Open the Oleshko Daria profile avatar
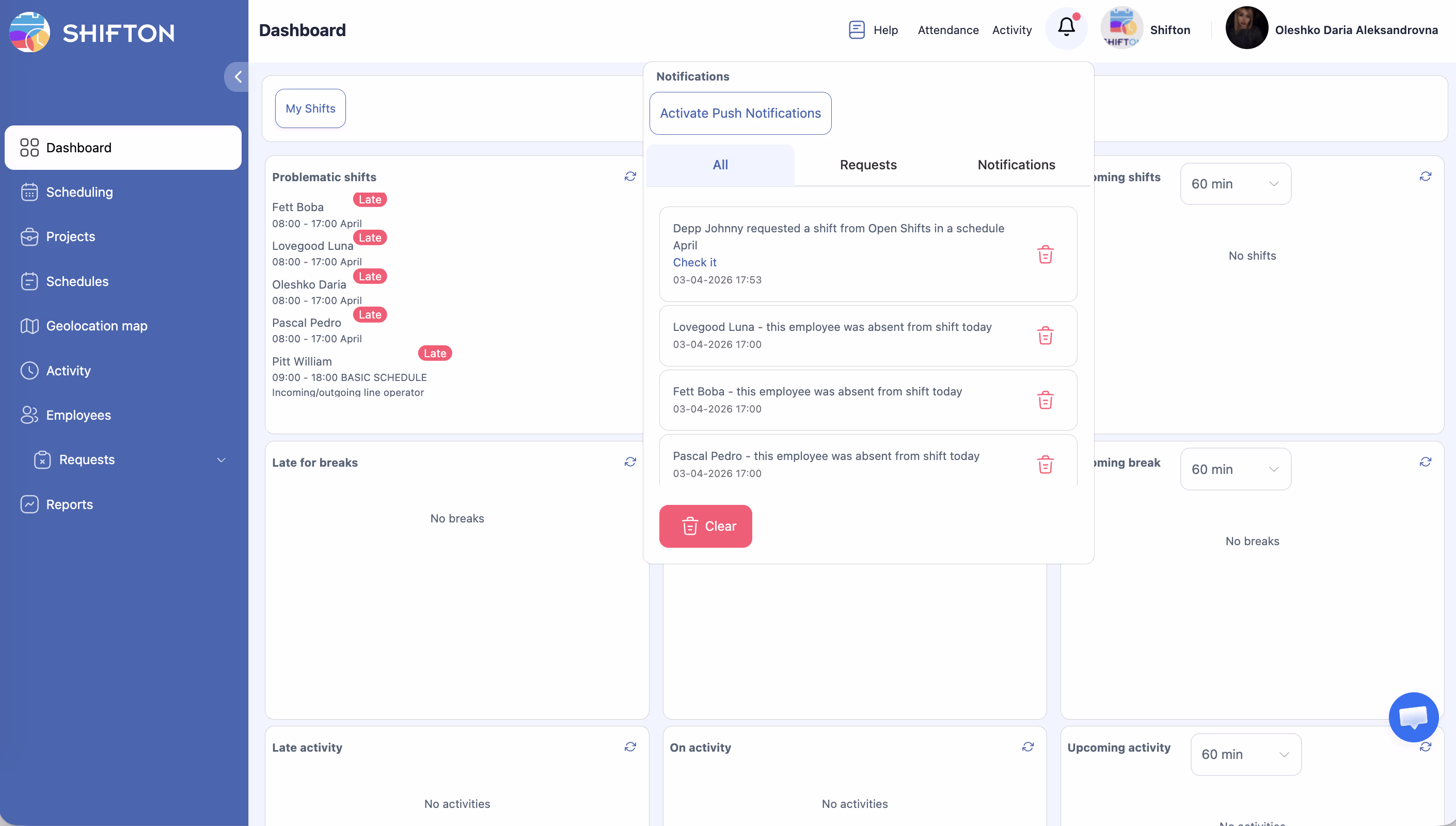Image resolution: width=1456 pixels, height=826 pixels. pos(1246,28)
